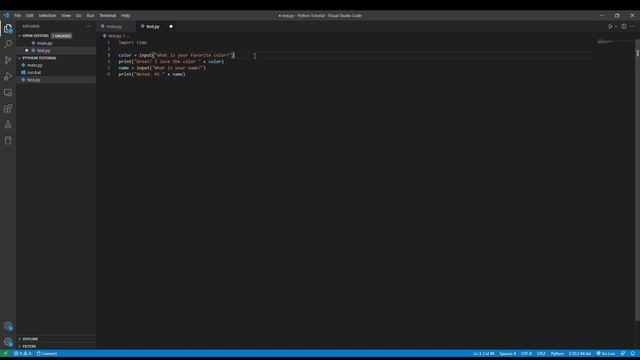Open the Search view in activity bar
The height and width of the screenshot is (360, 640).
(8, 44)
